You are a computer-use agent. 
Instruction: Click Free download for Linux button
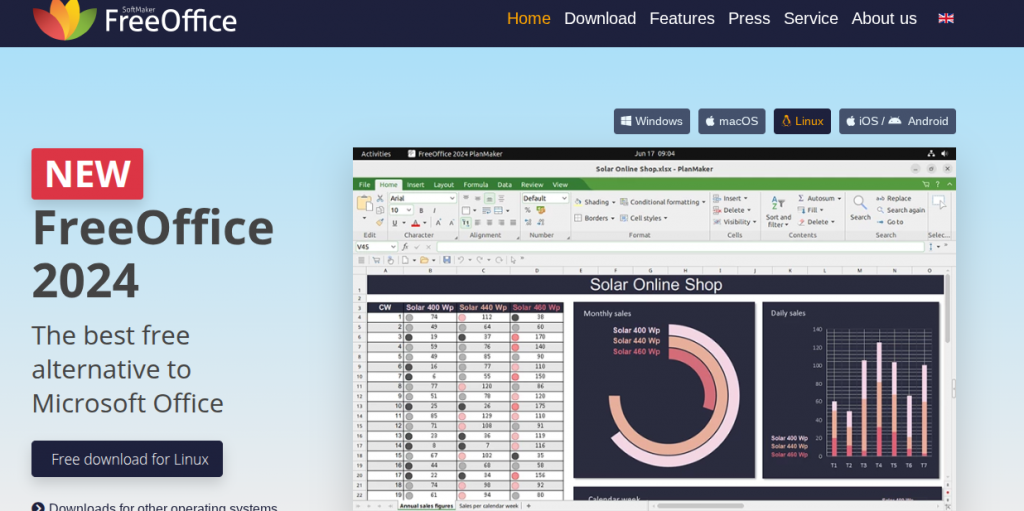click(x=127, y=459)
